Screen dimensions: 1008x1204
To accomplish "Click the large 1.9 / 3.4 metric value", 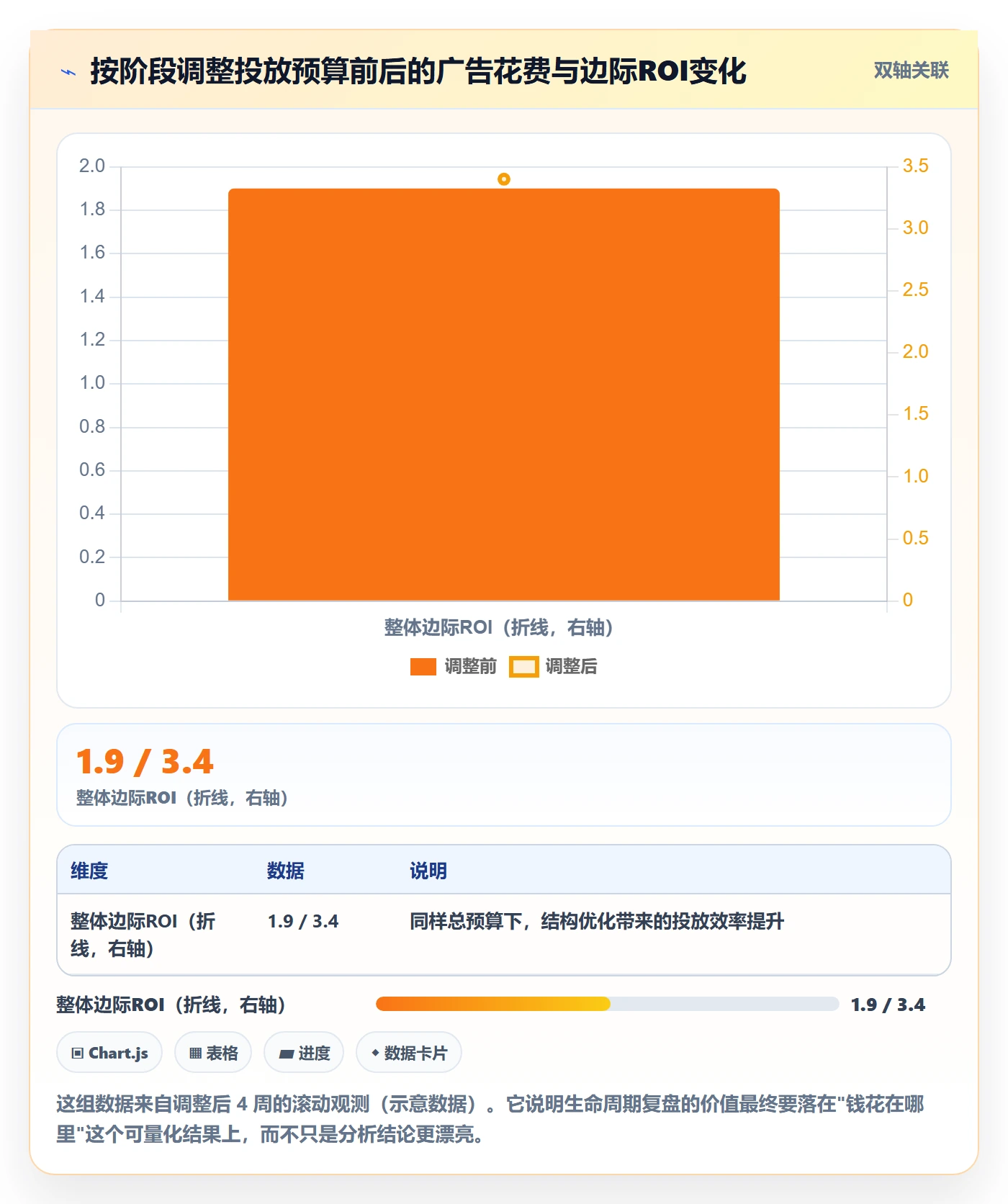I will (x=145, y=762).
